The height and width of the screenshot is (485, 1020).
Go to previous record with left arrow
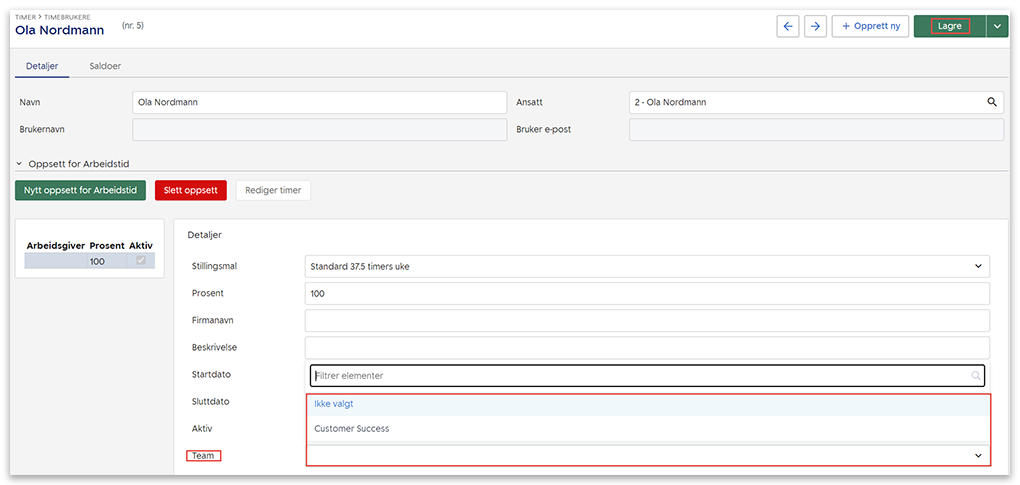pyautogui.click(x=789, y=27)
